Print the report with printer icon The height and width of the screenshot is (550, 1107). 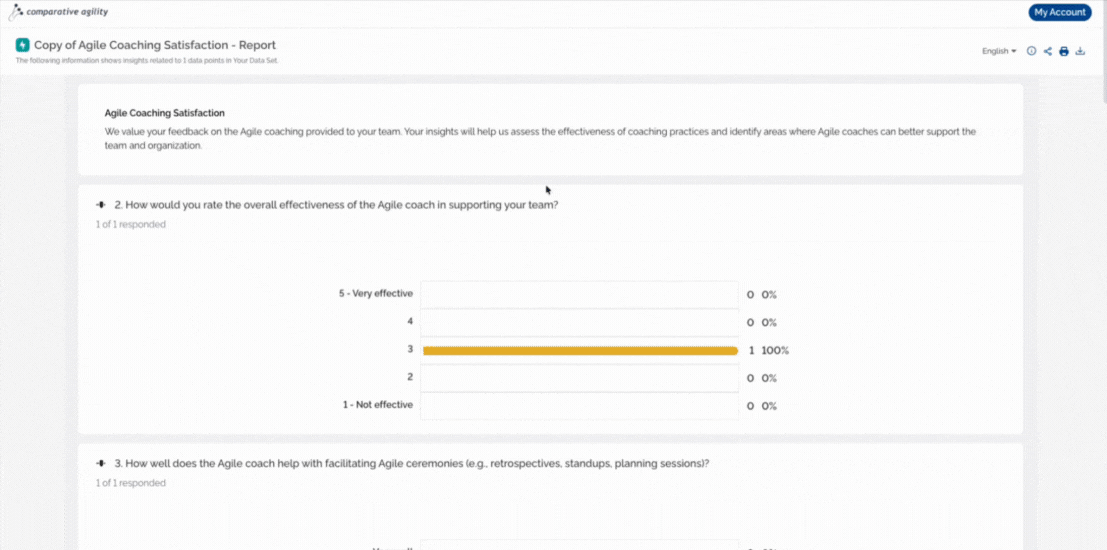pos(1064,51)
